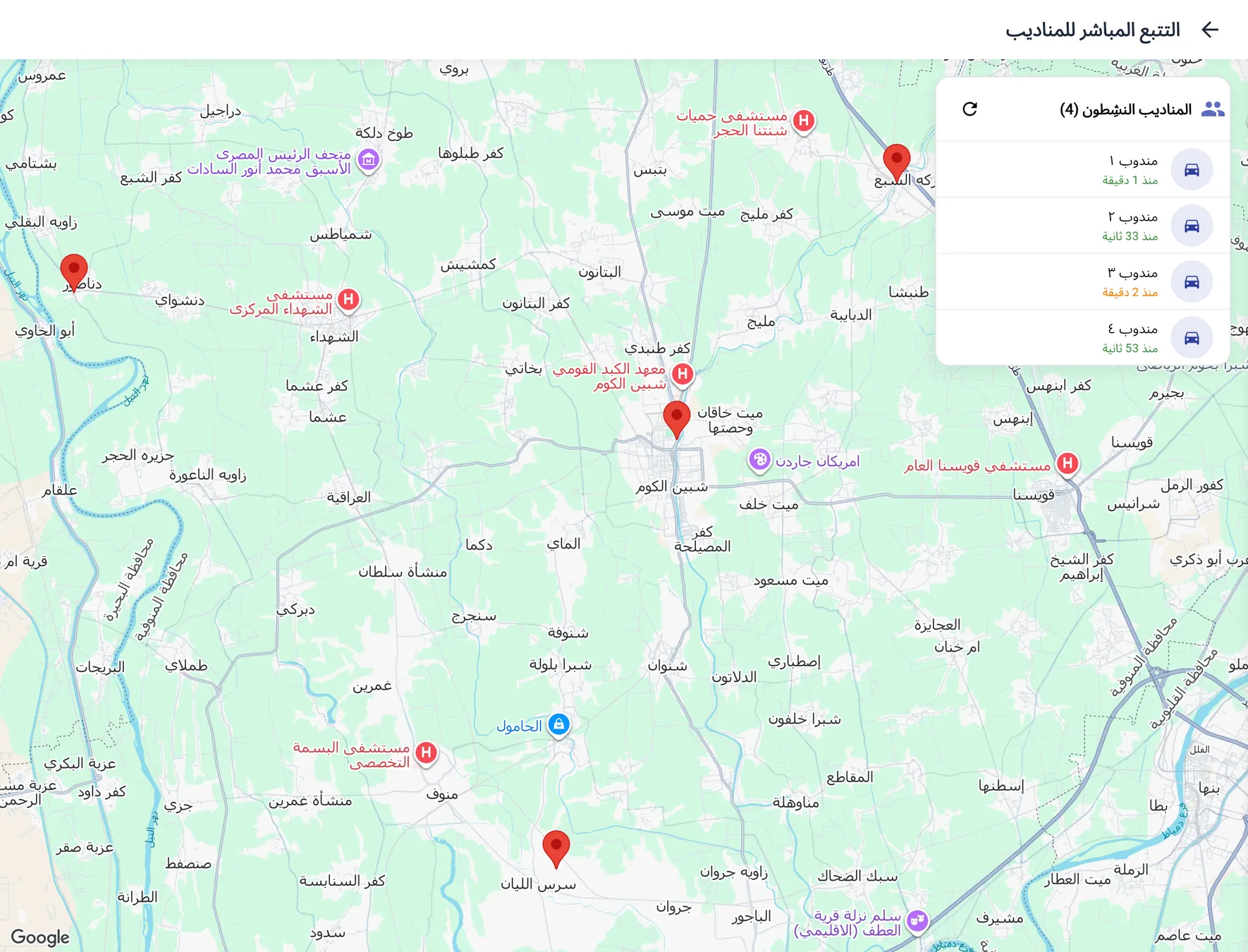The width and height of the screenshot is (1248, 952).
Task: Click the active couriers people icon
Action: [x=1213, y=109]
